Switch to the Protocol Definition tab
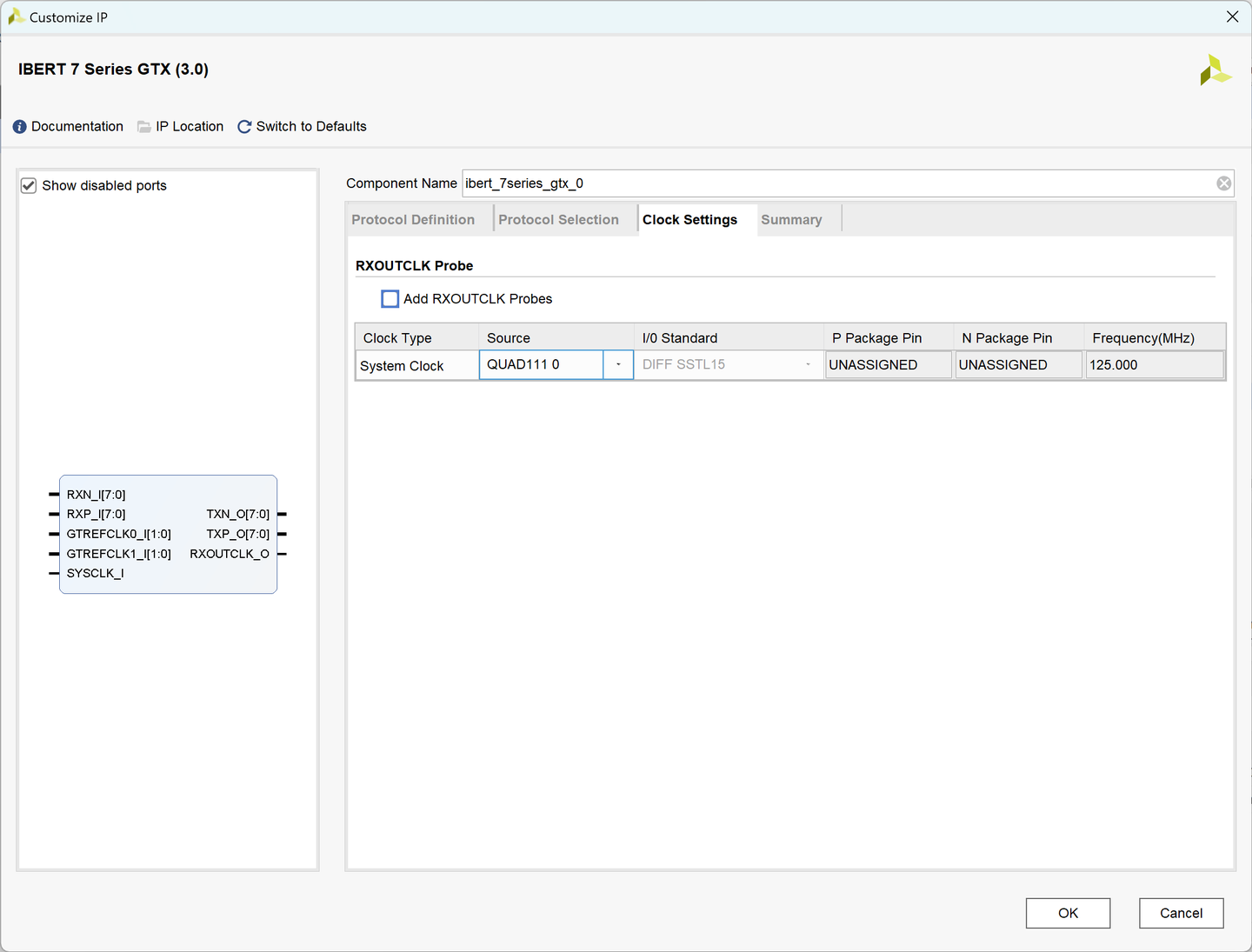 tap(413, 220)
